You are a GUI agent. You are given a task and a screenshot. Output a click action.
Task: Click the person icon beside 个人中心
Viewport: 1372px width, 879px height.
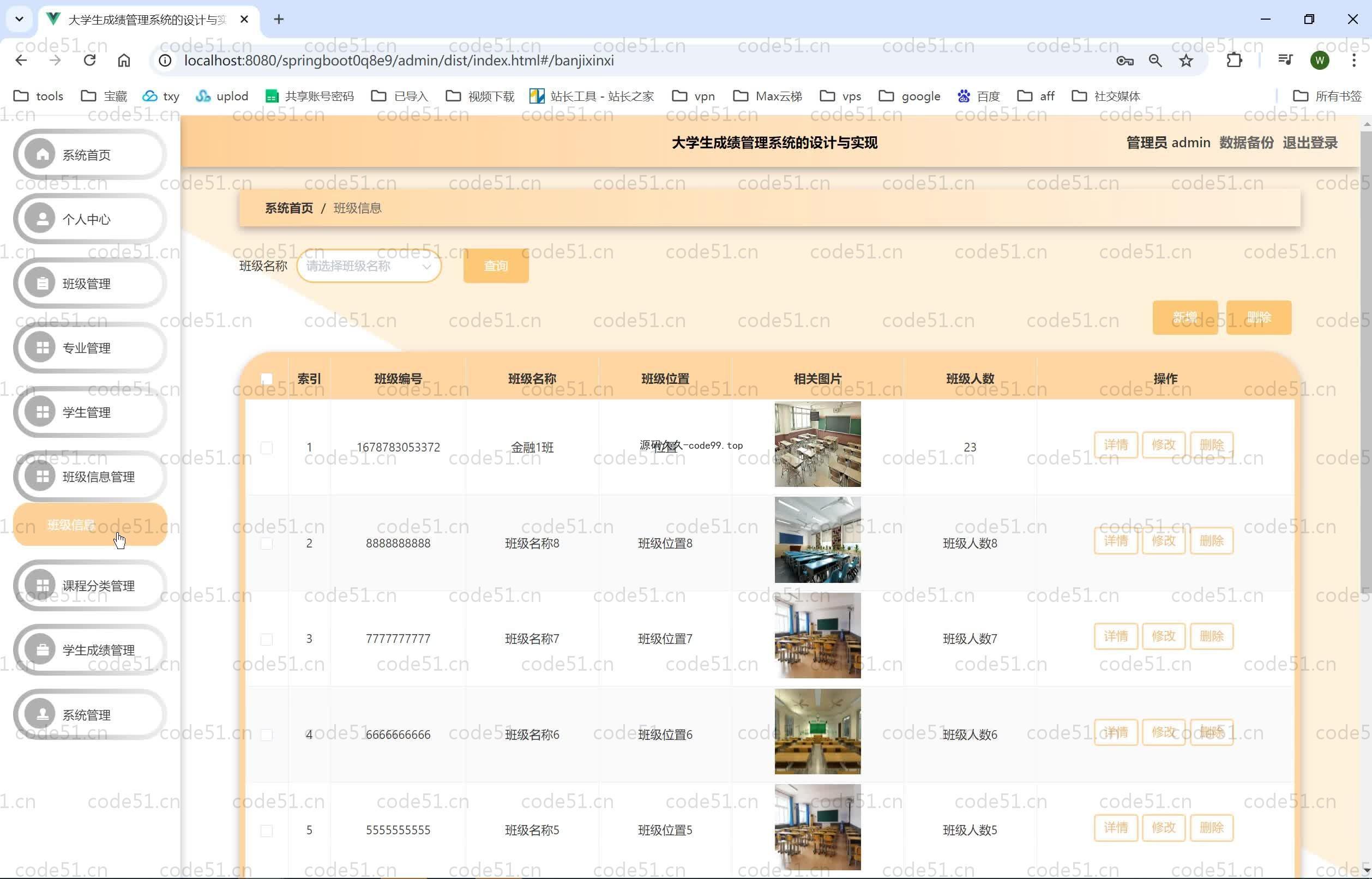coord(42,219)
